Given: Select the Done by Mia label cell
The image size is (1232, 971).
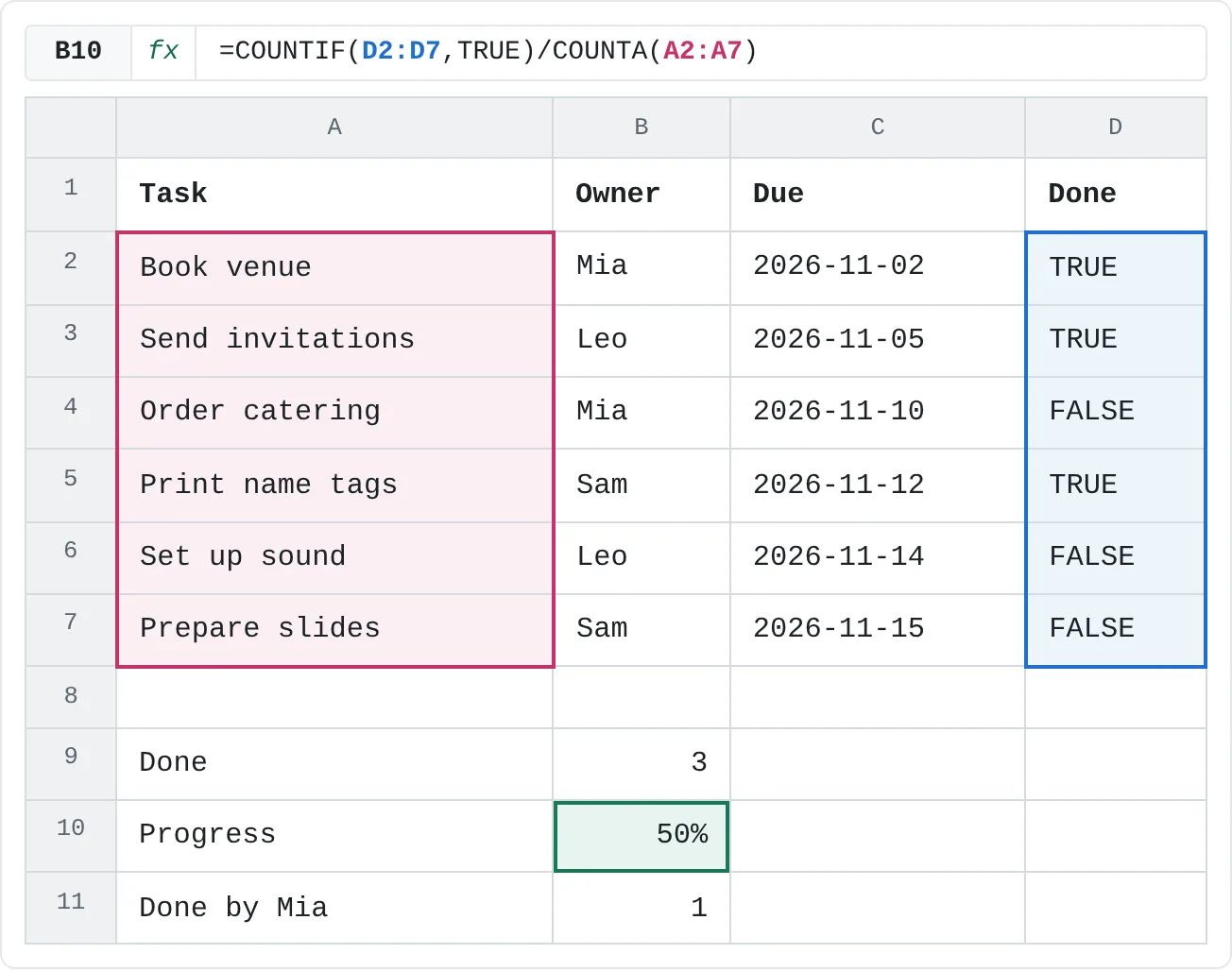Looking at the screenshot, I should click(x=334, y=908).
